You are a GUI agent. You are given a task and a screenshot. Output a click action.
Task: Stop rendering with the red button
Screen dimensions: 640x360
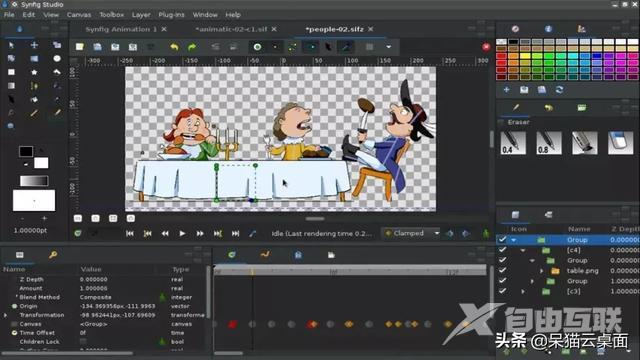(486, 47)
